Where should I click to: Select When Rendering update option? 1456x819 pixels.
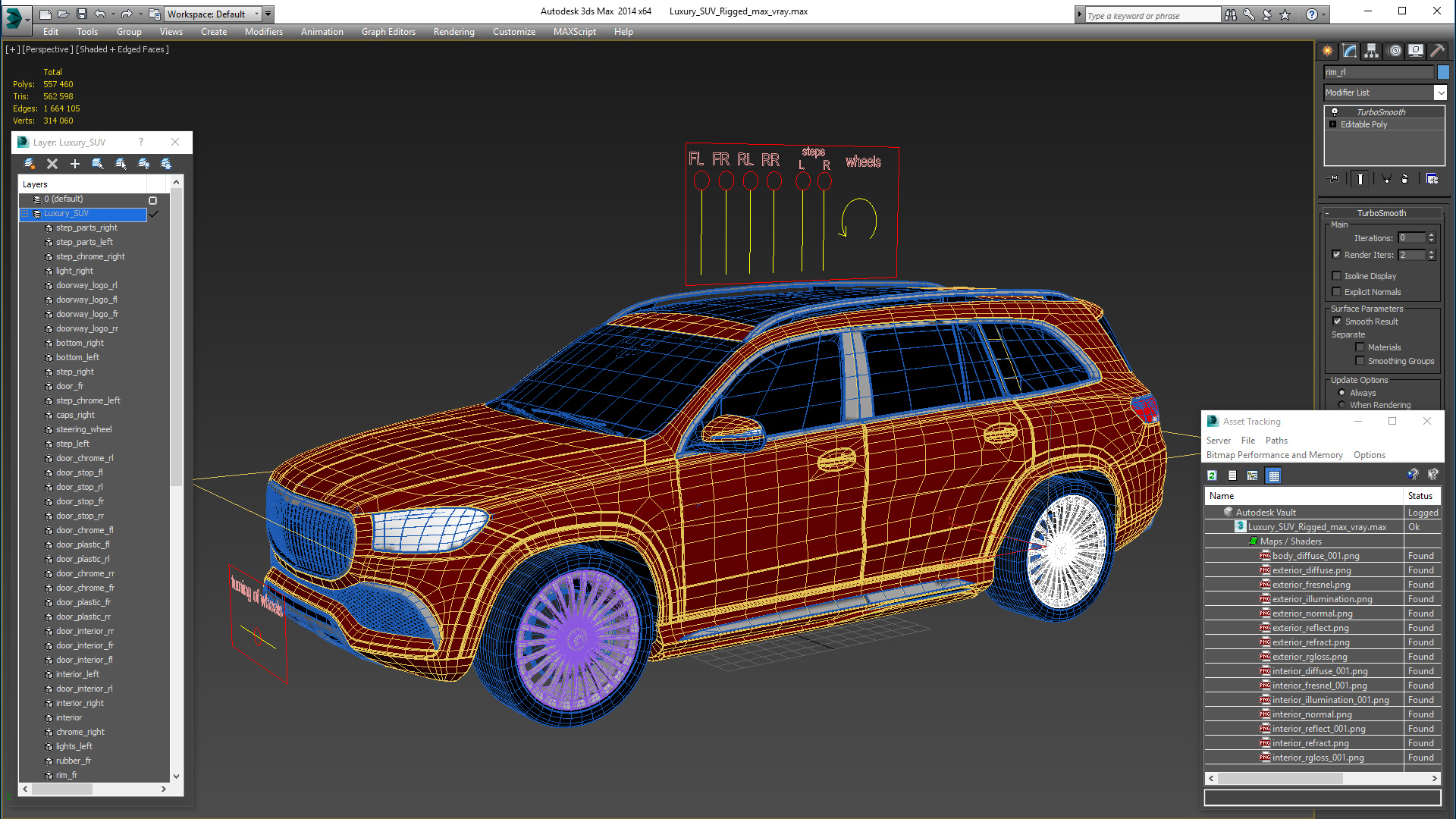(x=1342, y=405)
